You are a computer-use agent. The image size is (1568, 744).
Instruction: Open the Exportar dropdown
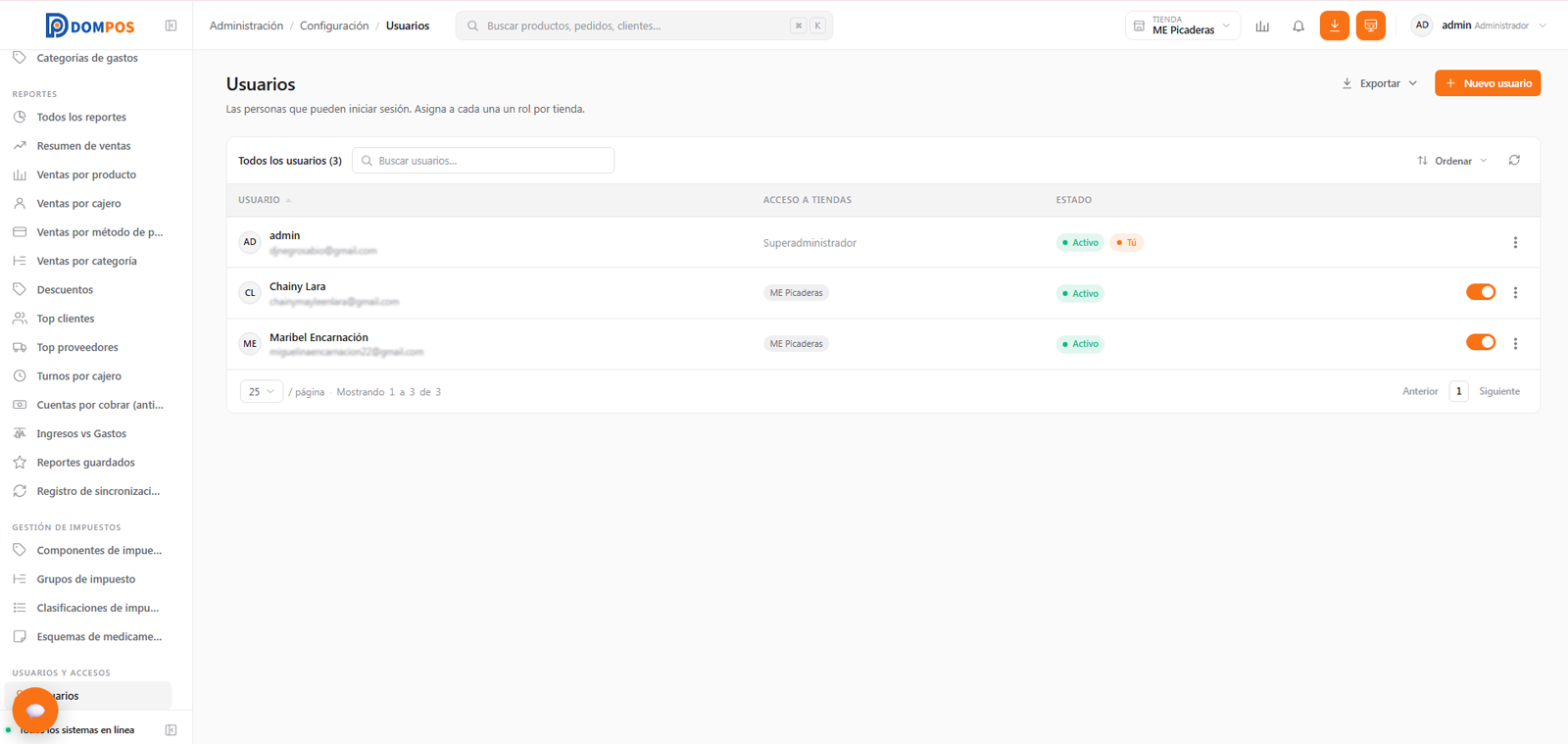point(1380,83)
